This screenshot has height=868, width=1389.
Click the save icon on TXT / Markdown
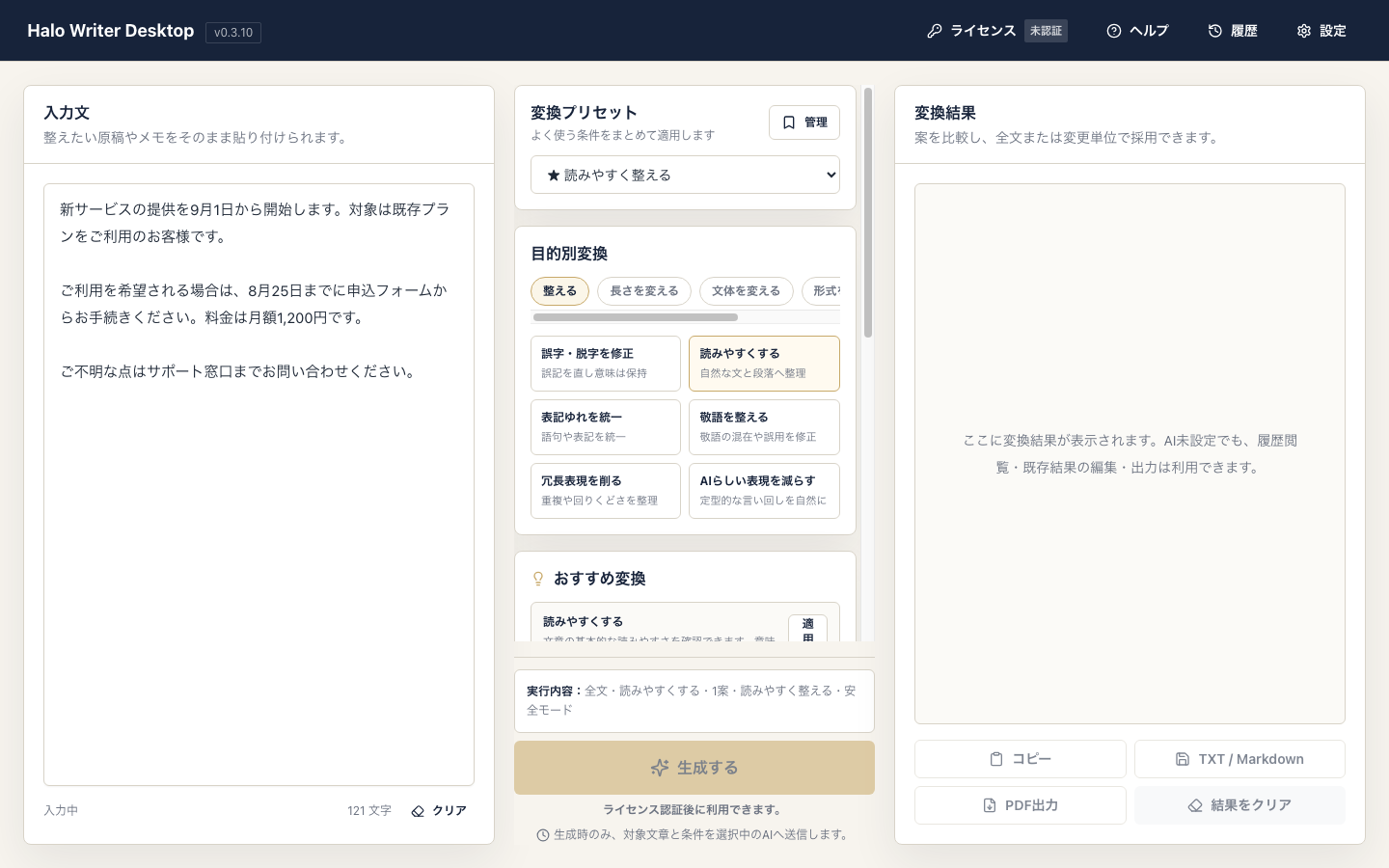[x=1183, y=759]
